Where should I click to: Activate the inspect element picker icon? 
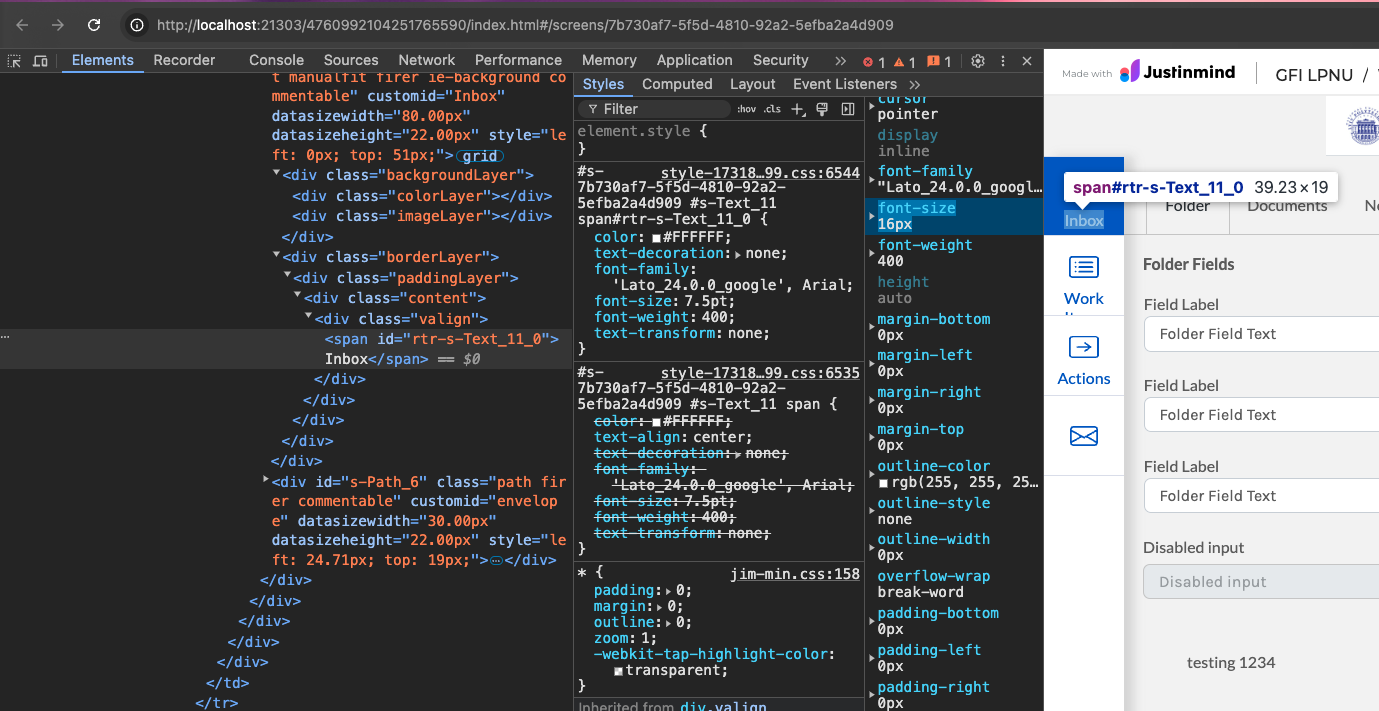click(15, 61)
